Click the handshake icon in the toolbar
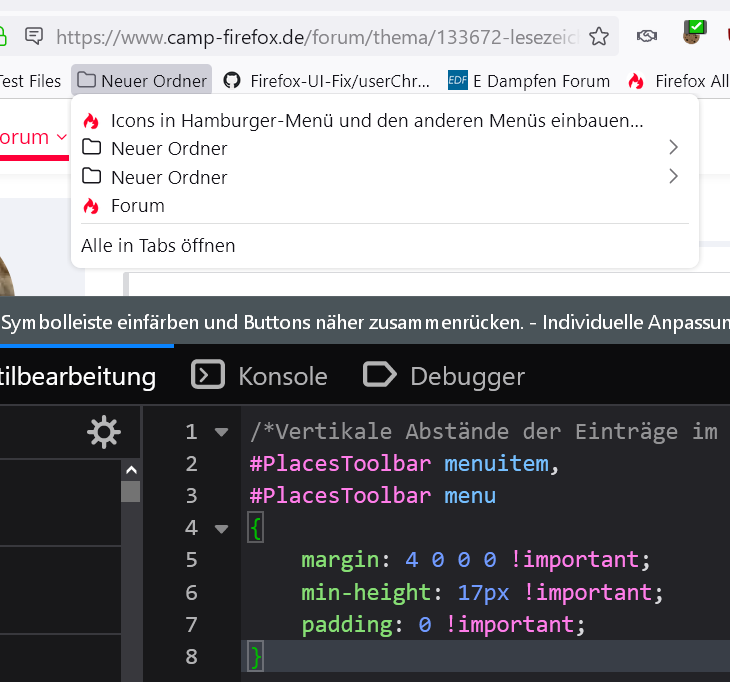The height and width of the screenshot is (682, 730). pos(647,37)
